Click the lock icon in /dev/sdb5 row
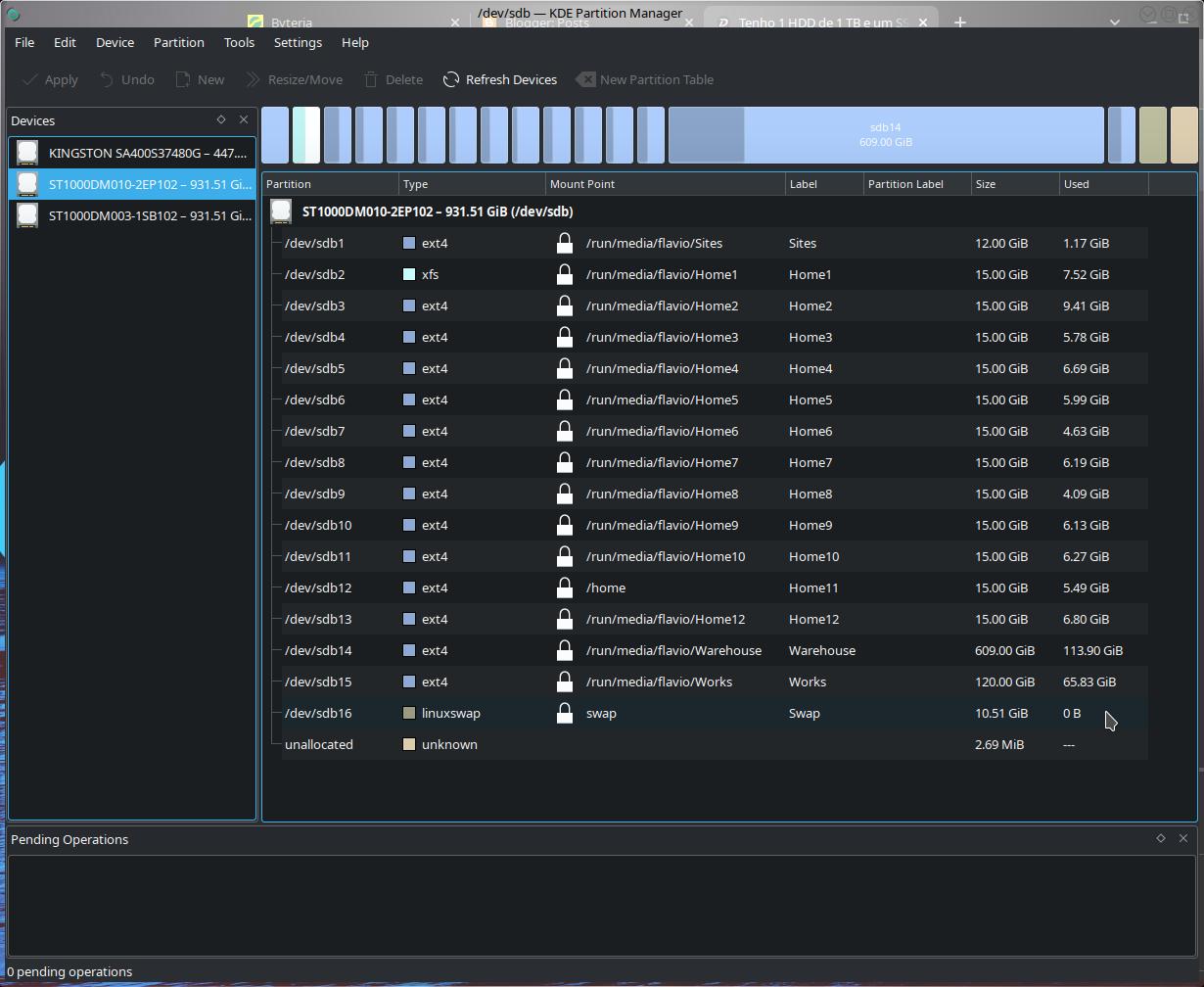 pos(564,368)
